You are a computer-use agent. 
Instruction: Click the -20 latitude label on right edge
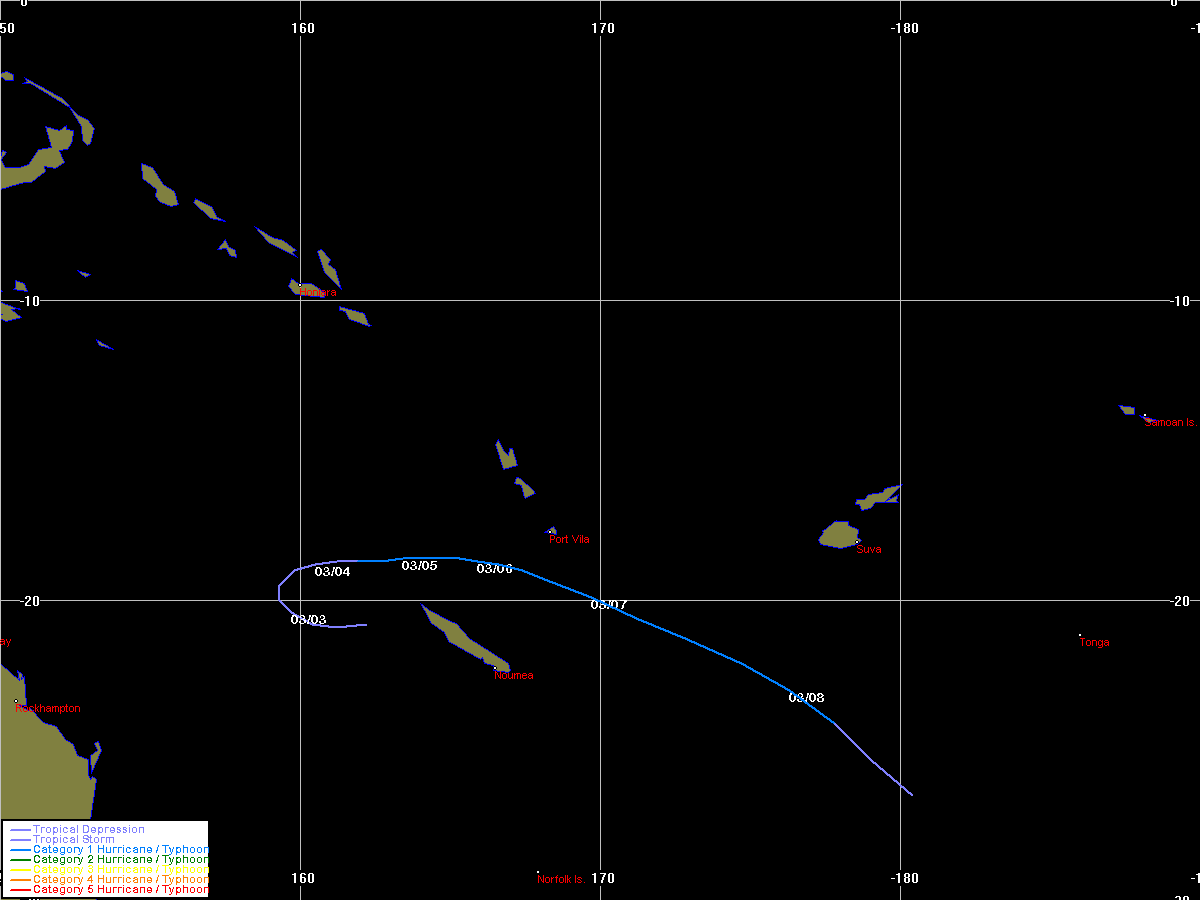[x=1181, y=601]
